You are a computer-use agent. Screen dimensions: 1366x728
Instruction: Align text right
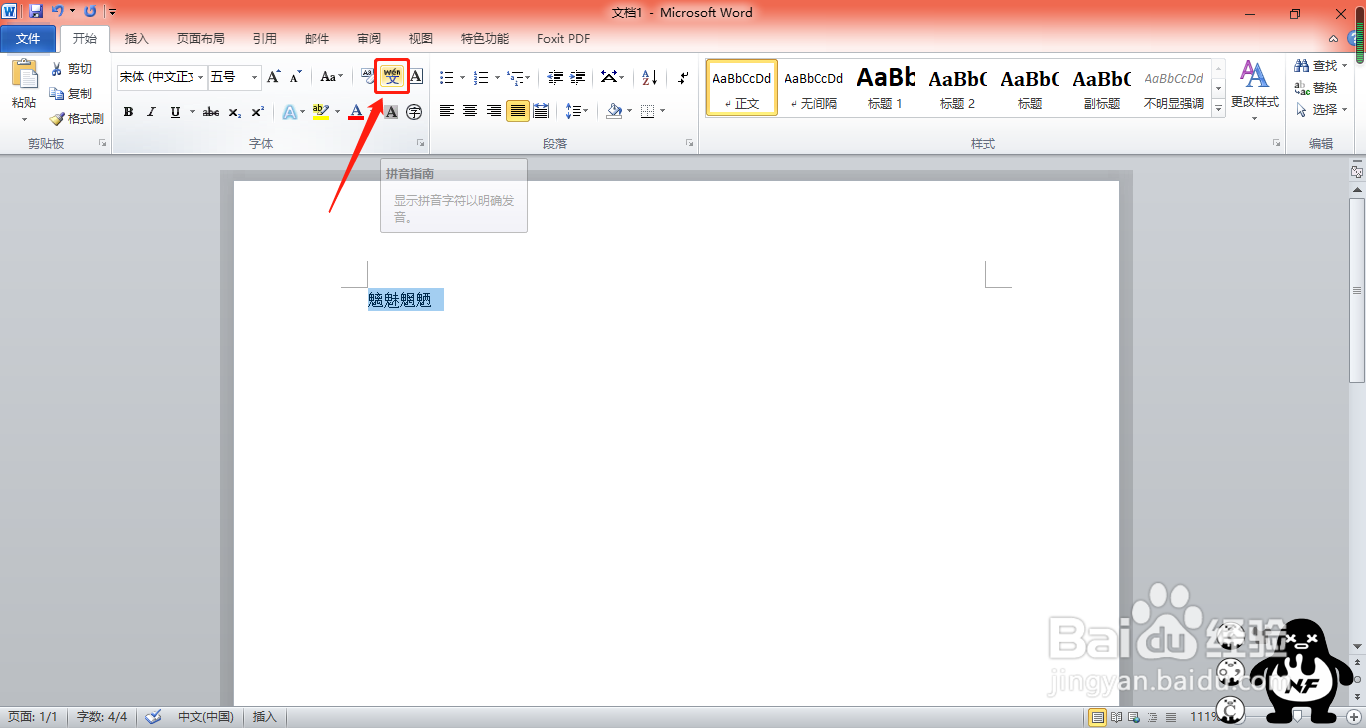[x=494, y=111]
